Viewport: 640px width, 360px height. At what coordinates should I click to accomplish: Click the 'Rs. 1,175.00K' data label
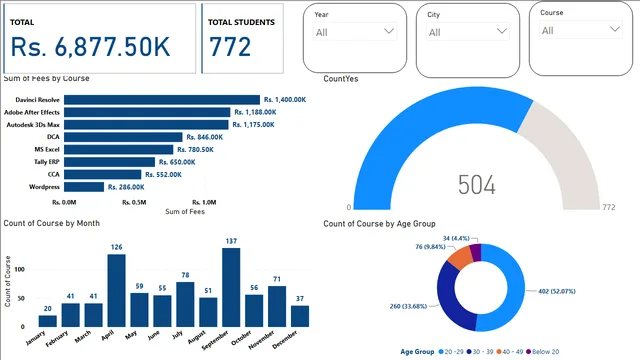click(x=253, y=124)
